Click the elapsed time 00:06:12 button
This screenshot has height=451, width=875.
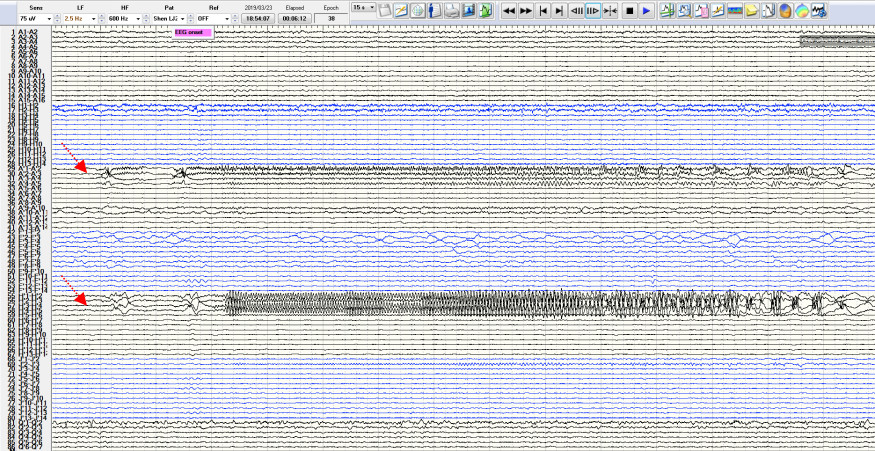tap(295, 18)
